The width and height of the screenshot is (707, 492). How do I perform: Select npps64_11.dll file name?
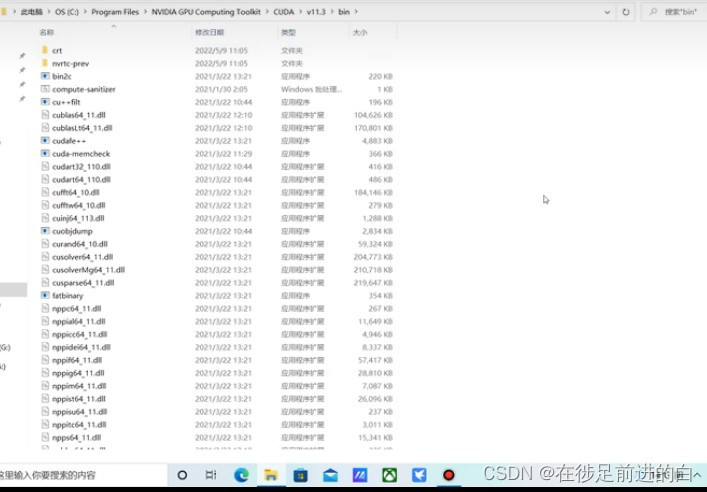point(77,437)
